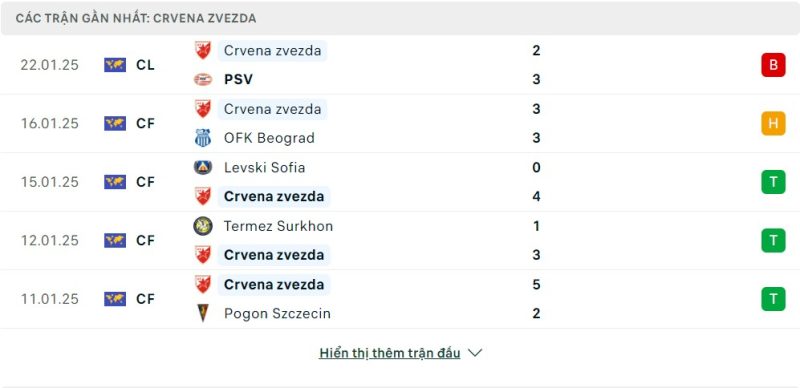Screen dimensions: 800x388
Task: Click the green T badge for Levski Sofia match
Action: (x=773, y=182)
